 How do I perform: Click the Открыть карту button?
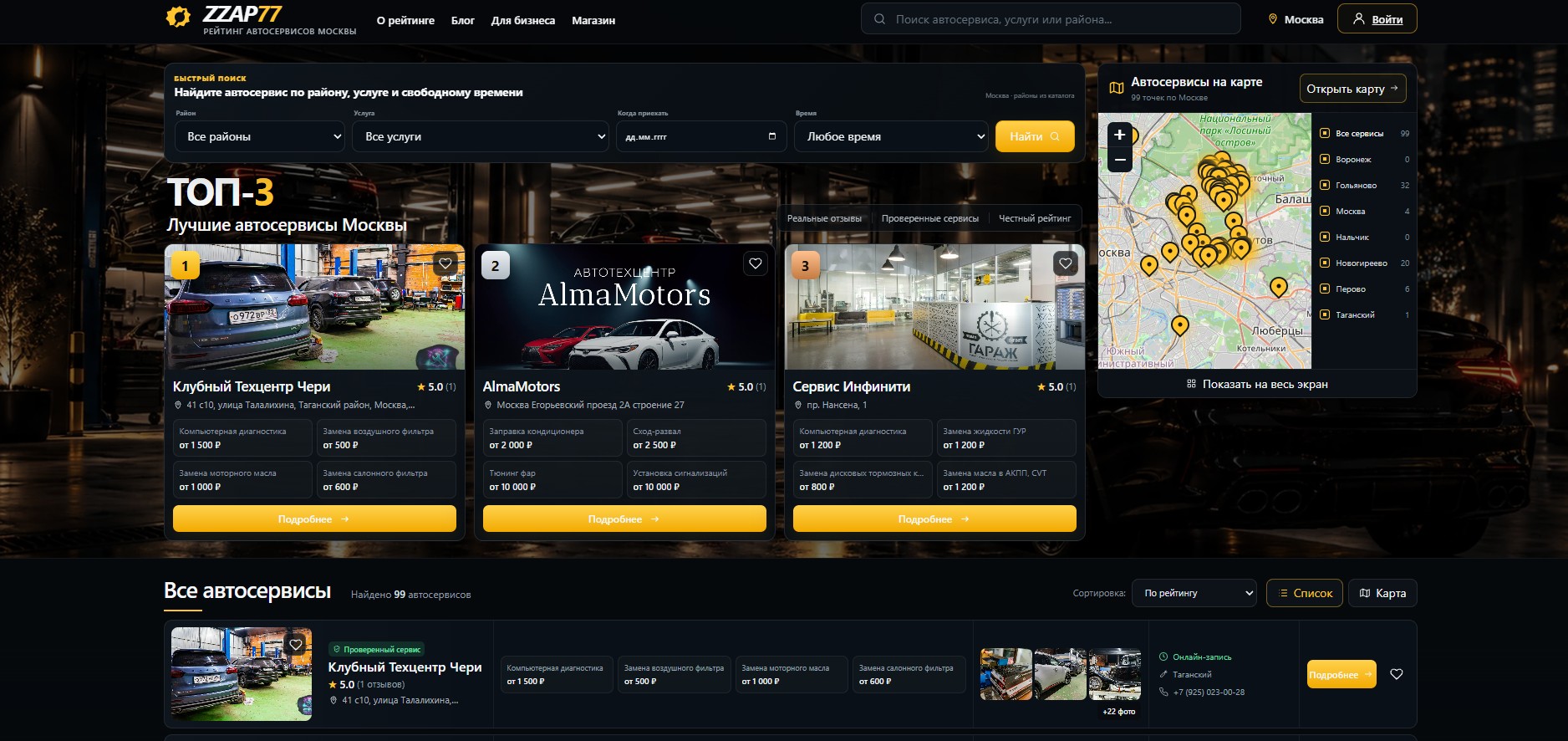click(x=1352, y=88)
